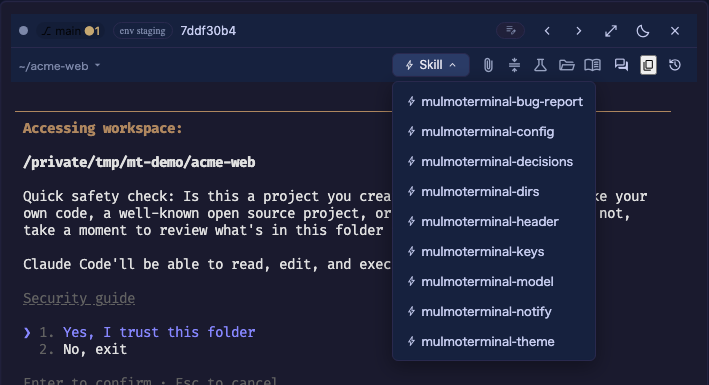Go to next with right chevron
This screenshot has width=709, height=385.
[x=579, y=31]
